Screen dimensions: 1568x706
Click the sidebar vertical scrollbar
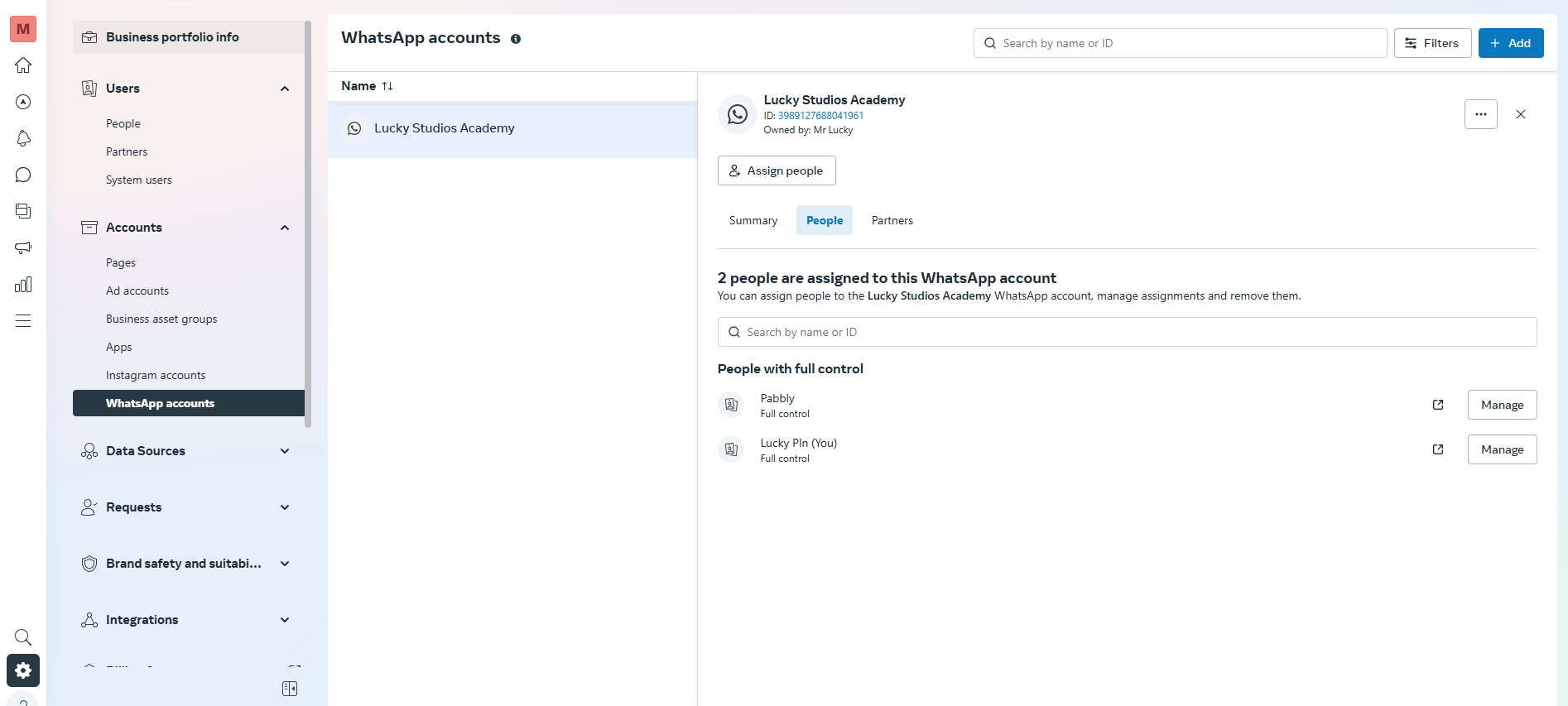(x=308, y=223)
